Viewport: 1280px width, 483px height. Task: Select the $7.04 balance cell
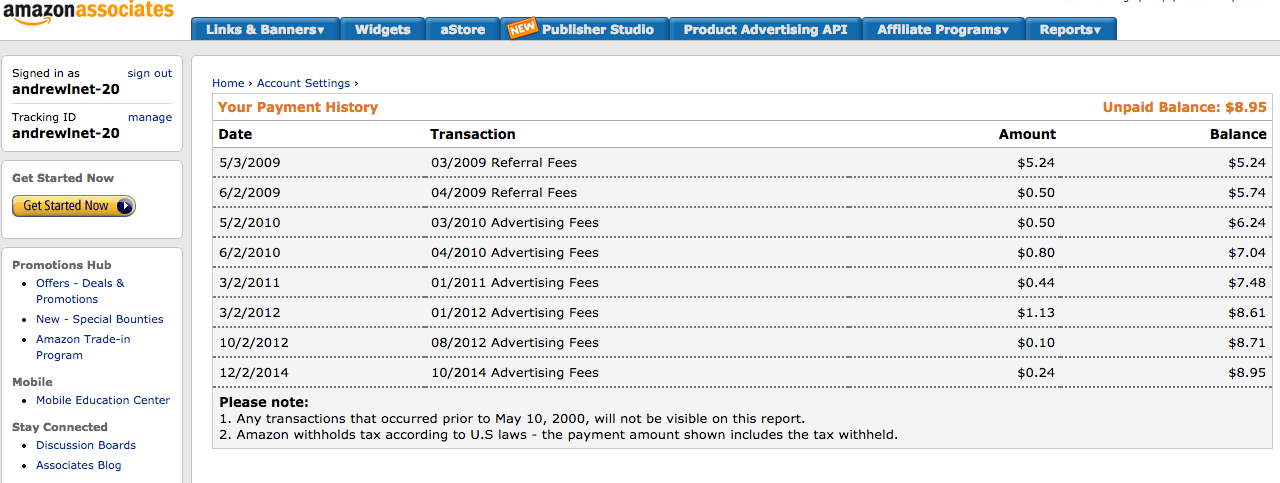[x=1247, y=252]
